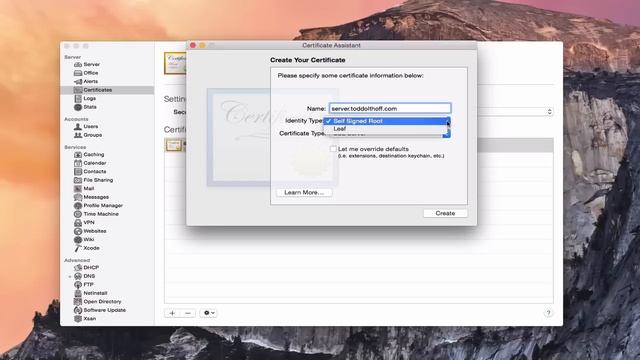
Task: Enable Let me override defaults checkbox
Action: pyautogui.click(x=333, y=149)
